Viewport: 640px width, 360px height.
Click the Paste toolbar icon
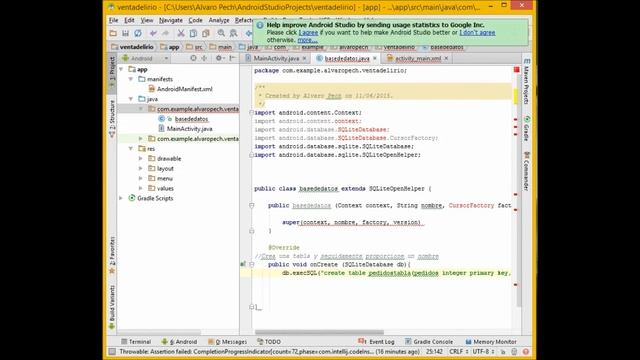click(x=206, y=33)
